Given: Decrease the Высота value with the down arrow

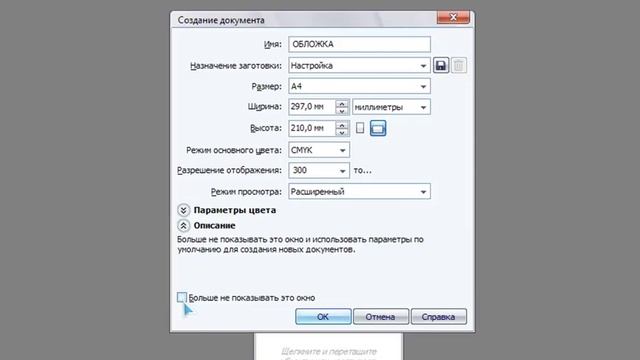Looking at the screenshot, I should [342, 132].
